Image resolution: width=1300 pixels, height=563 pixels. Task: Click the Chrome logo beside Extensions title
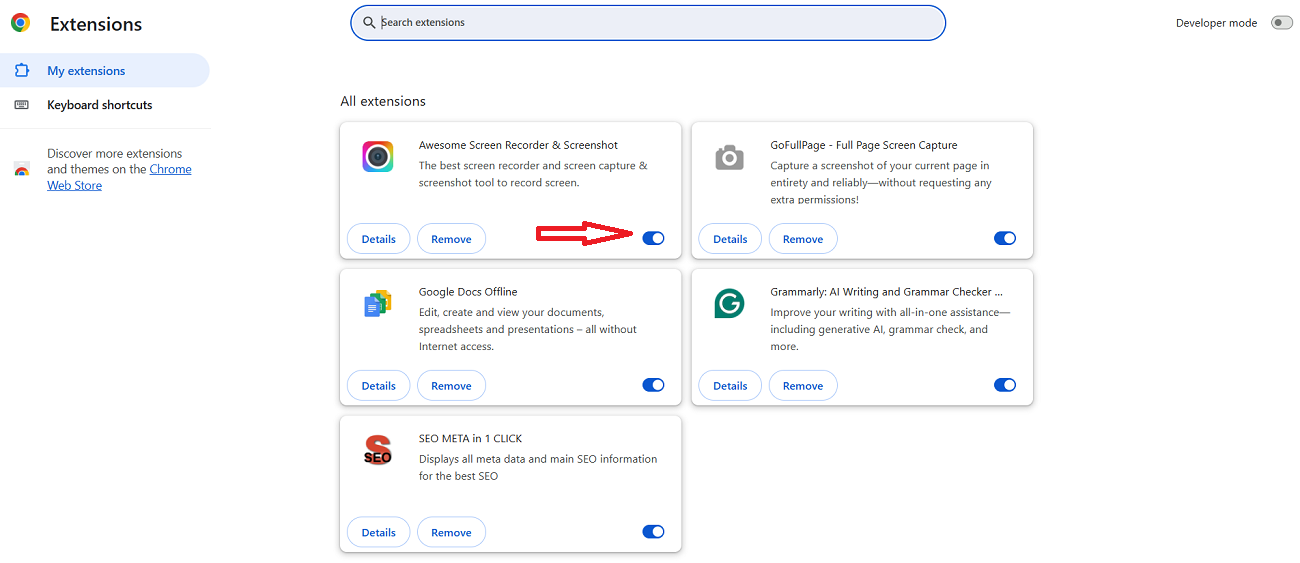(x=20, y=23)
